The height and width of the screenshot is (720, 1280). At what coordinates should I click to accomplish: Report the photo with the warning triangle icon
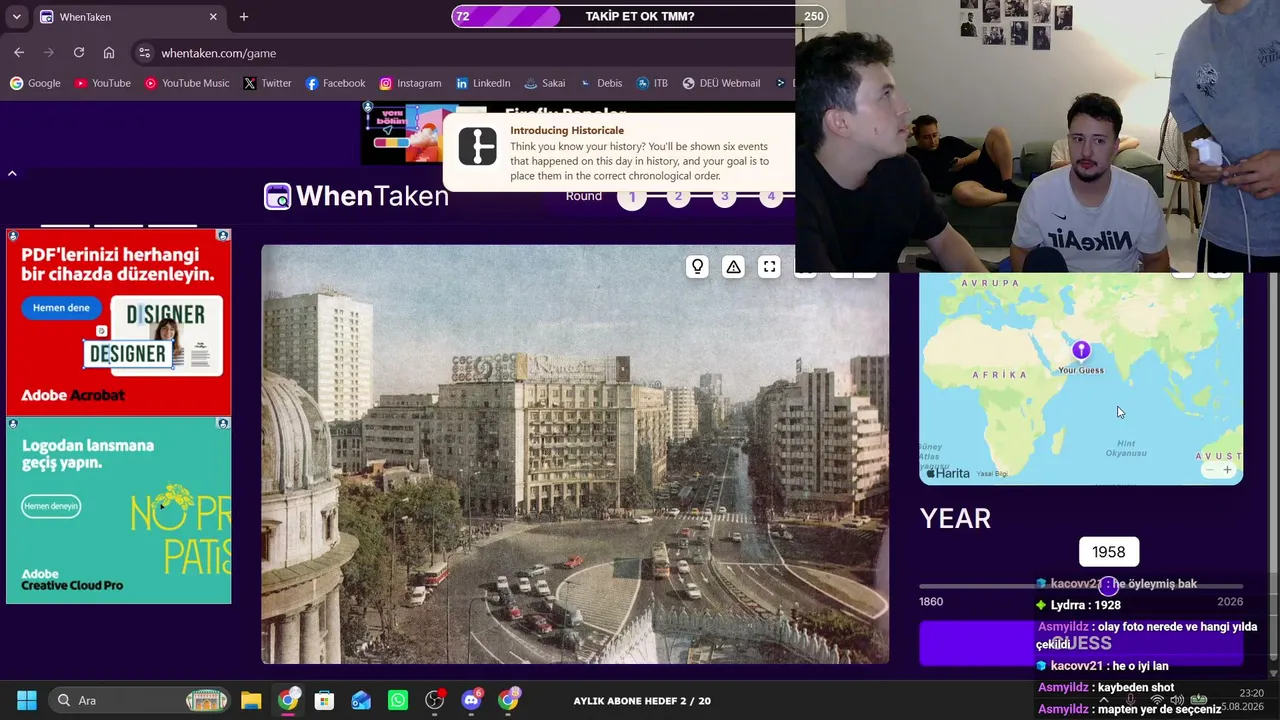click(x=733, y=267)
